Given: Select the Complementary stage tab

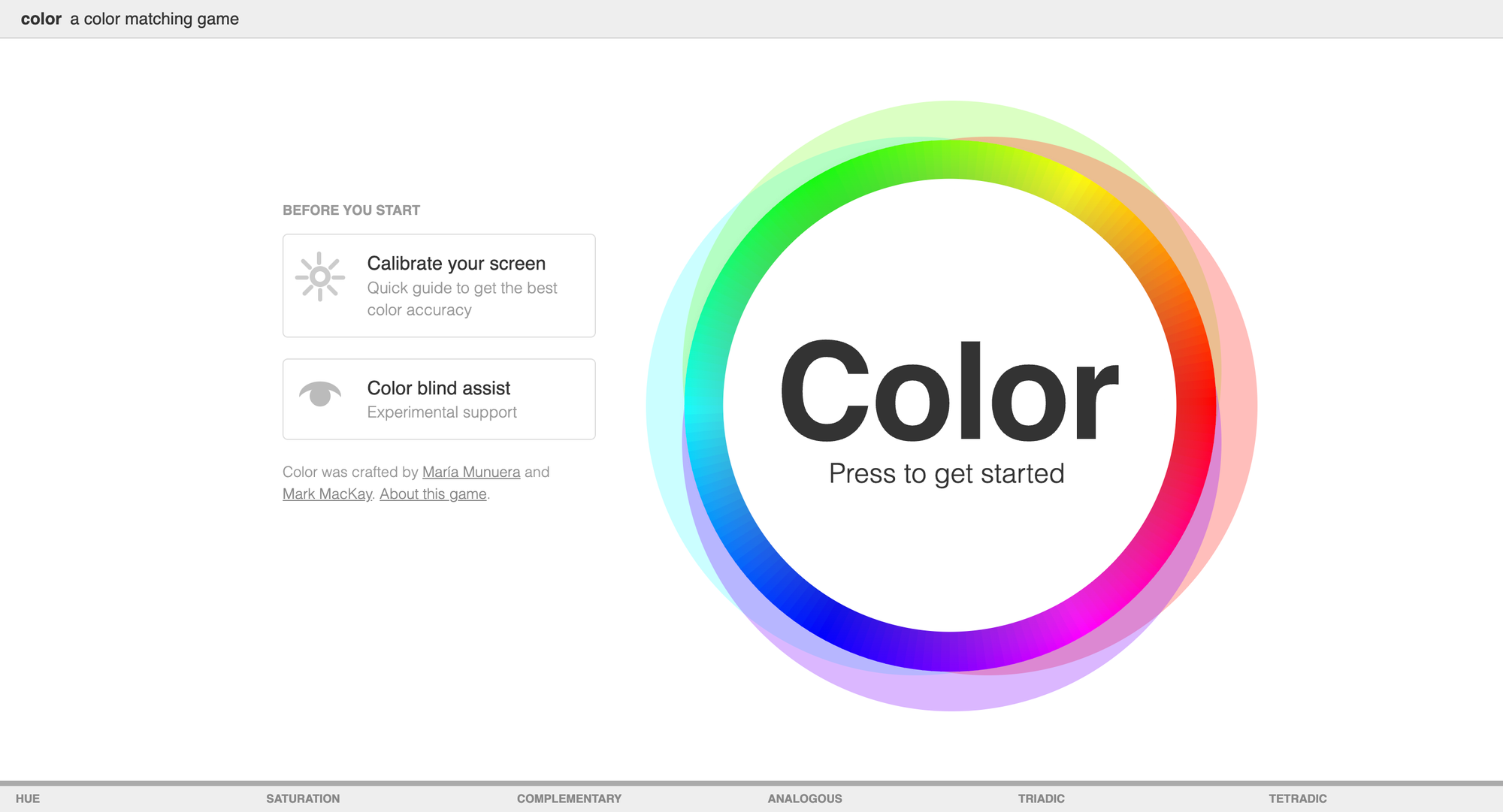Looking at the screenshot, I should (x=569, y=798).
